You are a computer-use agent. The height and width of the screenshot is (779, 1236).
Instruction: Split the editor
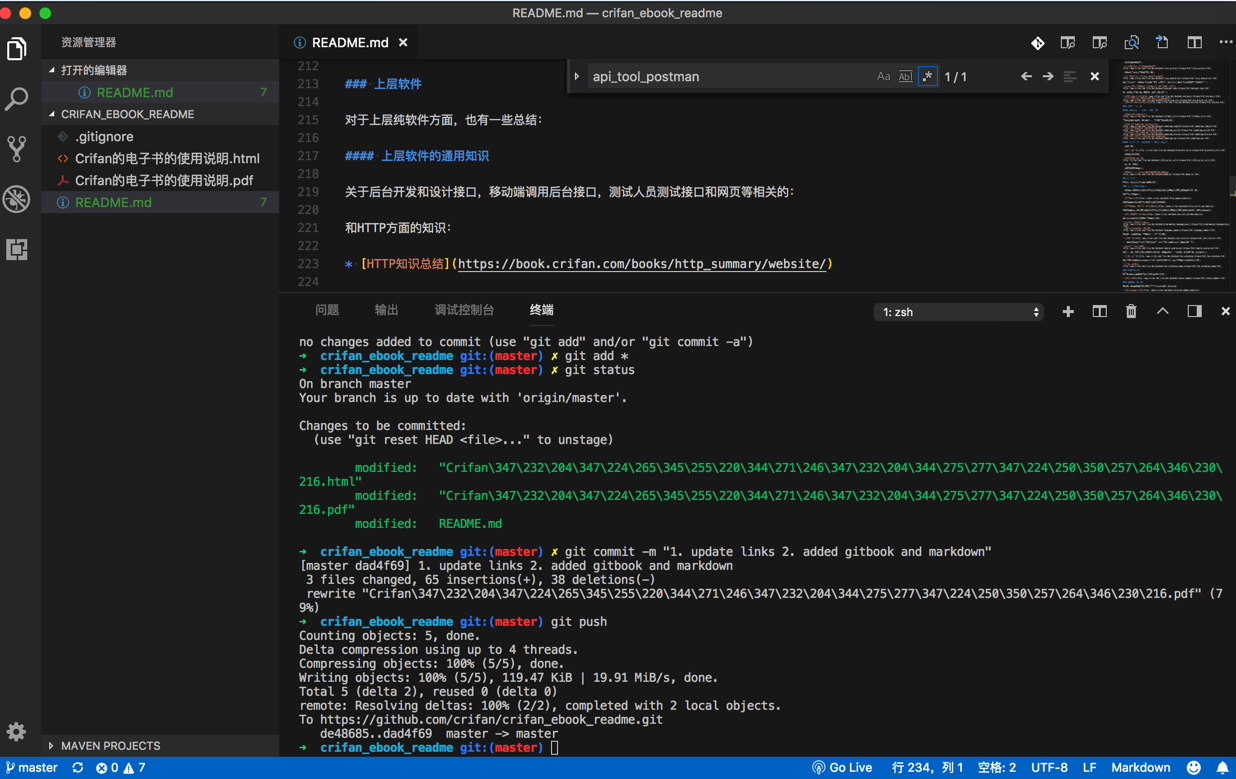(x=1194, y=43)
